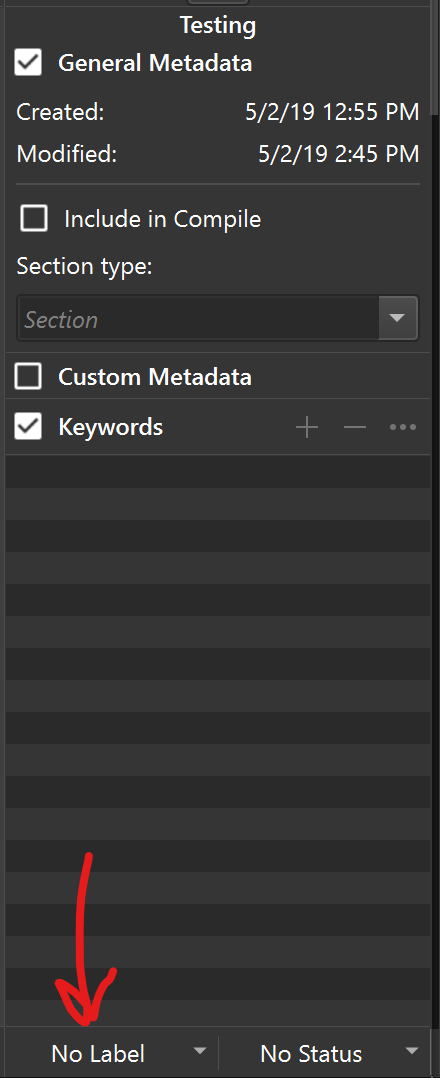The width and height of the screenshot is (440, 1078).
Task: Open the No Label dropdown
Action: click(113, 1053)
